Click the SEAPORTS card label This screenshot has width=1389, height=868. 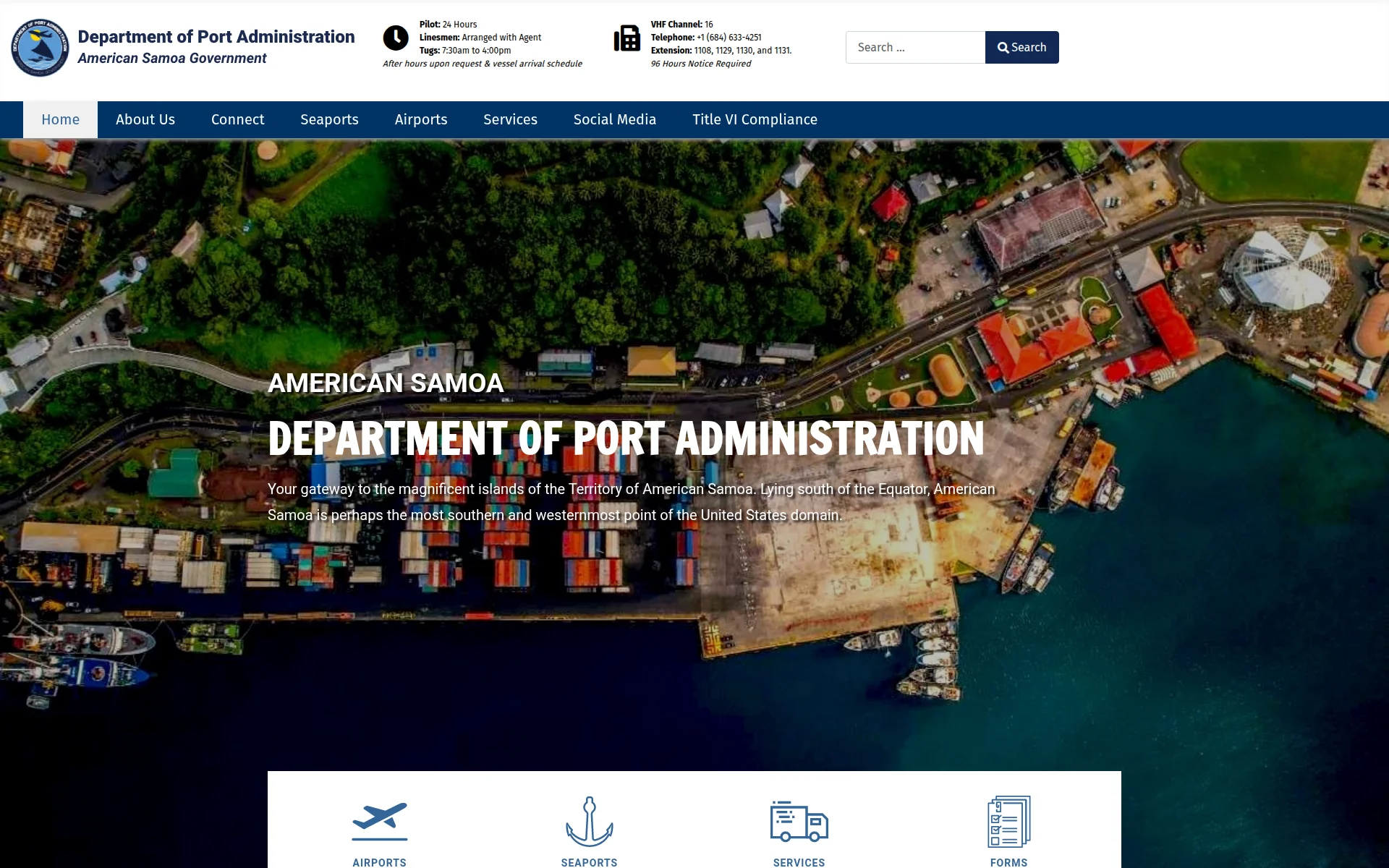point(590,862)
